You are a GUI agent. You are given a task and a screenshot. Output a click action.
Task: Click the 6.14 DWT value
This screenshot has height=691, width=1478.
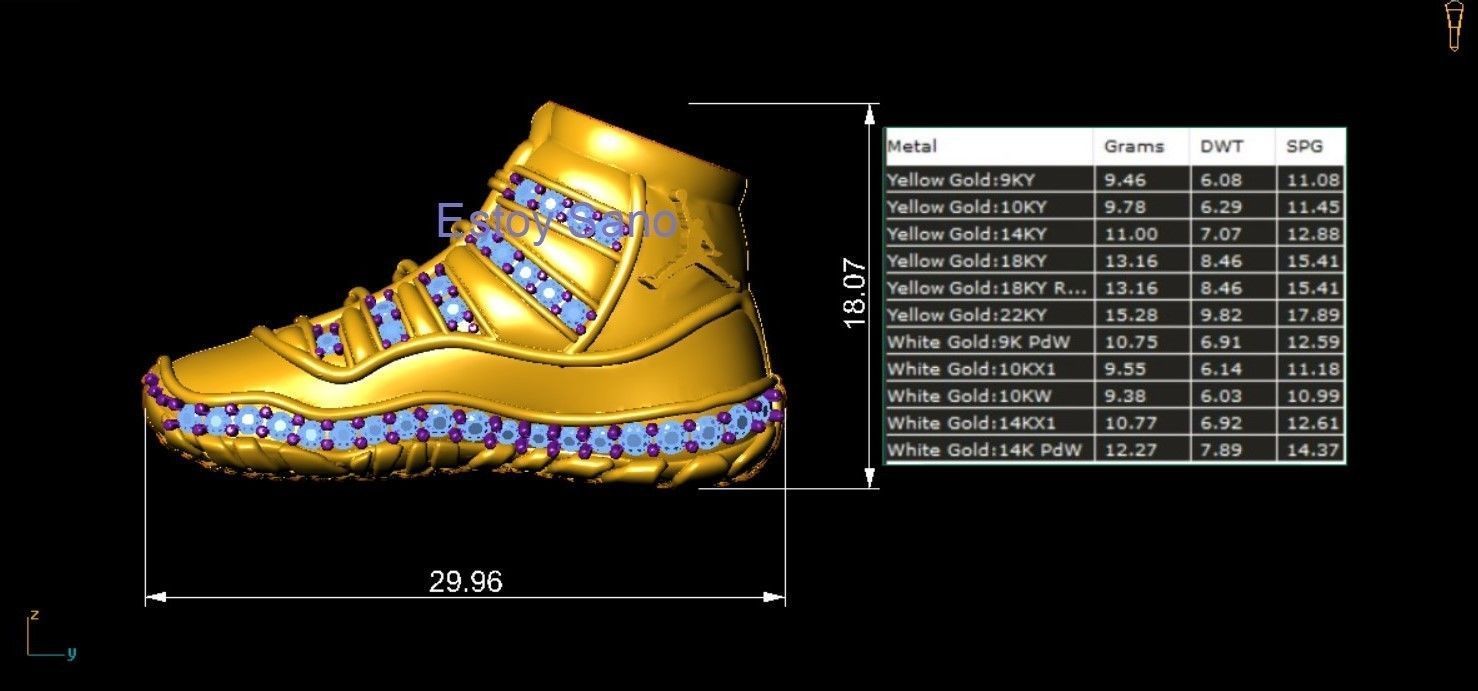(x=1220, y=369)
